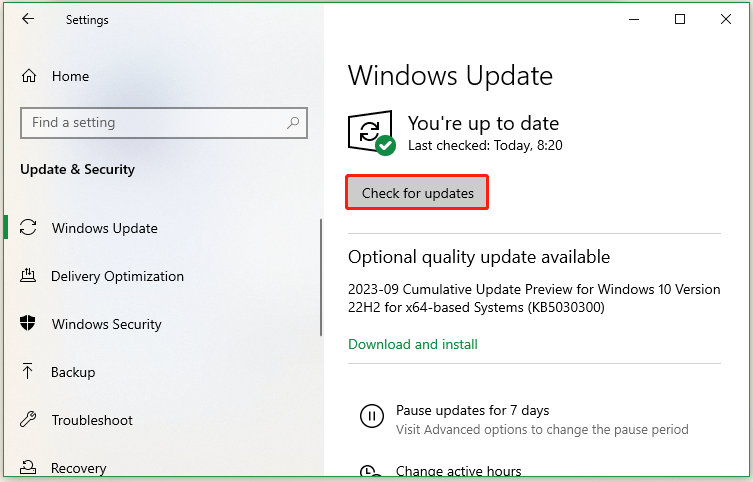Click the update status icon with green checkmark
This screenshot has width=753, height=482.
(x=372, y=133)
